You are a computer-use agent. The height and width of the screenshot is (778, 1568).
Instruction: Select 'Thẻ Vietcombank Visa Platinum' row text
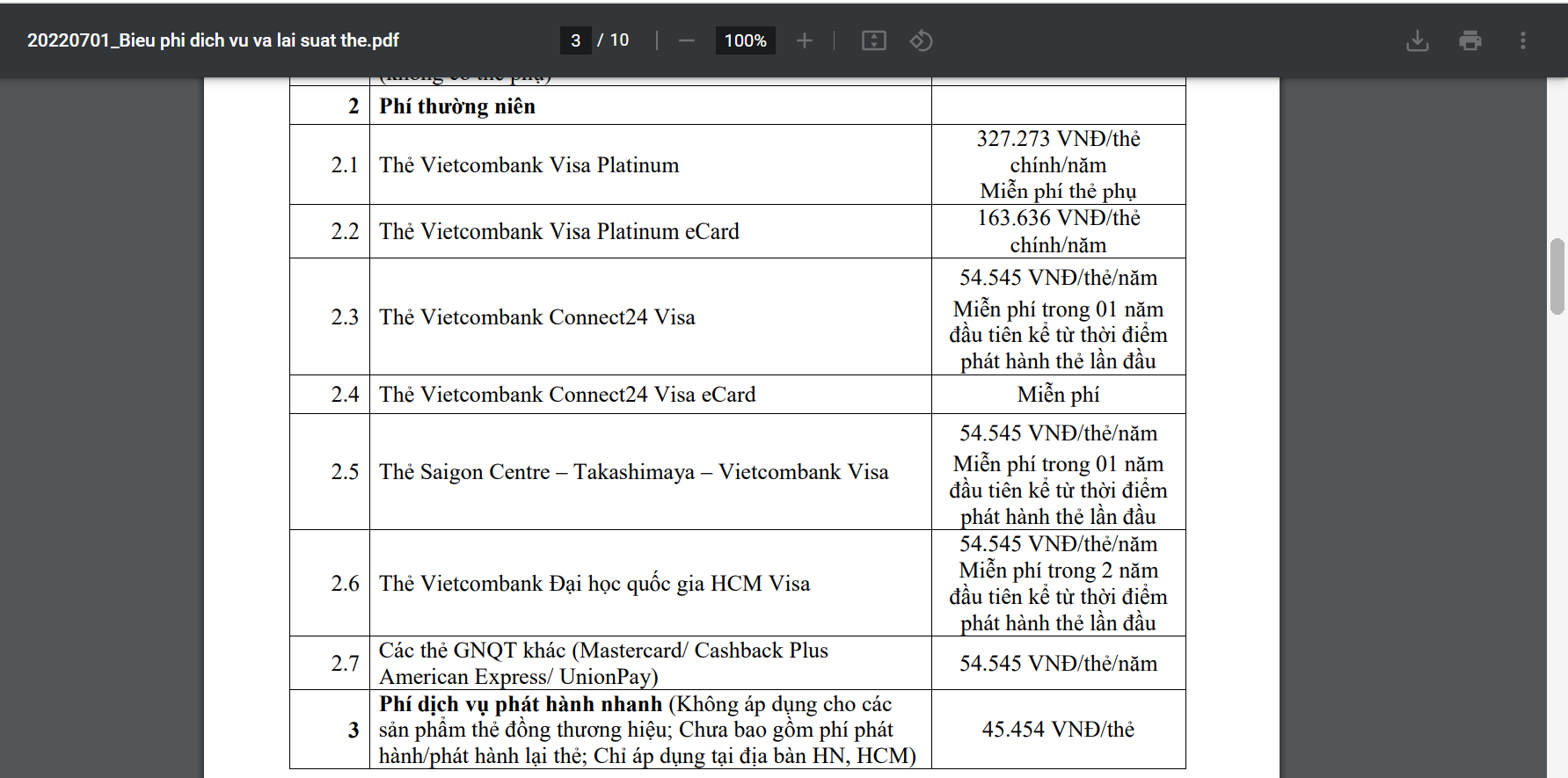pos(529,165)
